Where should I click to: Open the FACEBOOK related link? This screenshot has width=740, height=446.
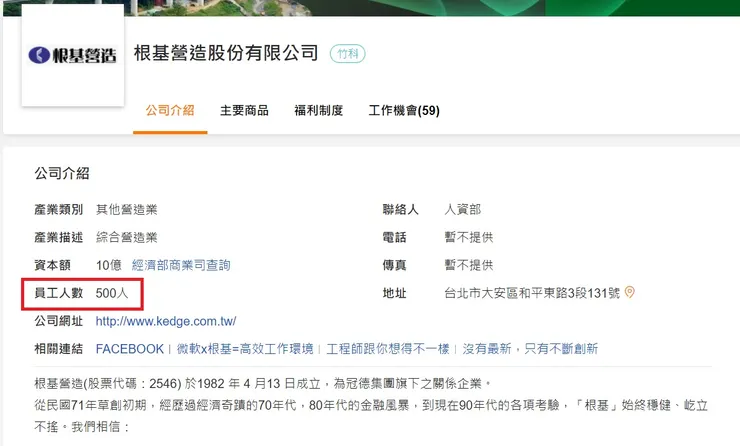pyautogui.click(x=129, y=349)
